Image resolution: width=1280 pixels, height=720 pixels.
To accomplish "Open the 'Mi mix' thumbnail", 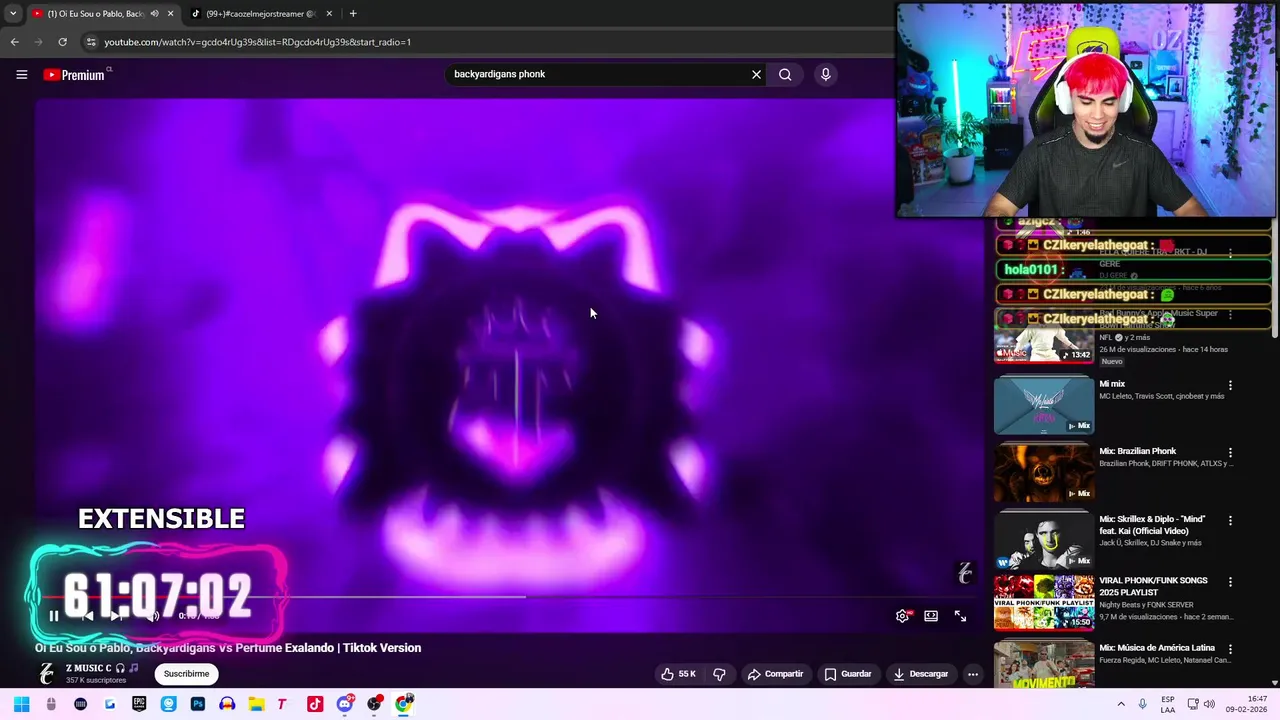I will pyautogui.click(x=1044, y=404).
